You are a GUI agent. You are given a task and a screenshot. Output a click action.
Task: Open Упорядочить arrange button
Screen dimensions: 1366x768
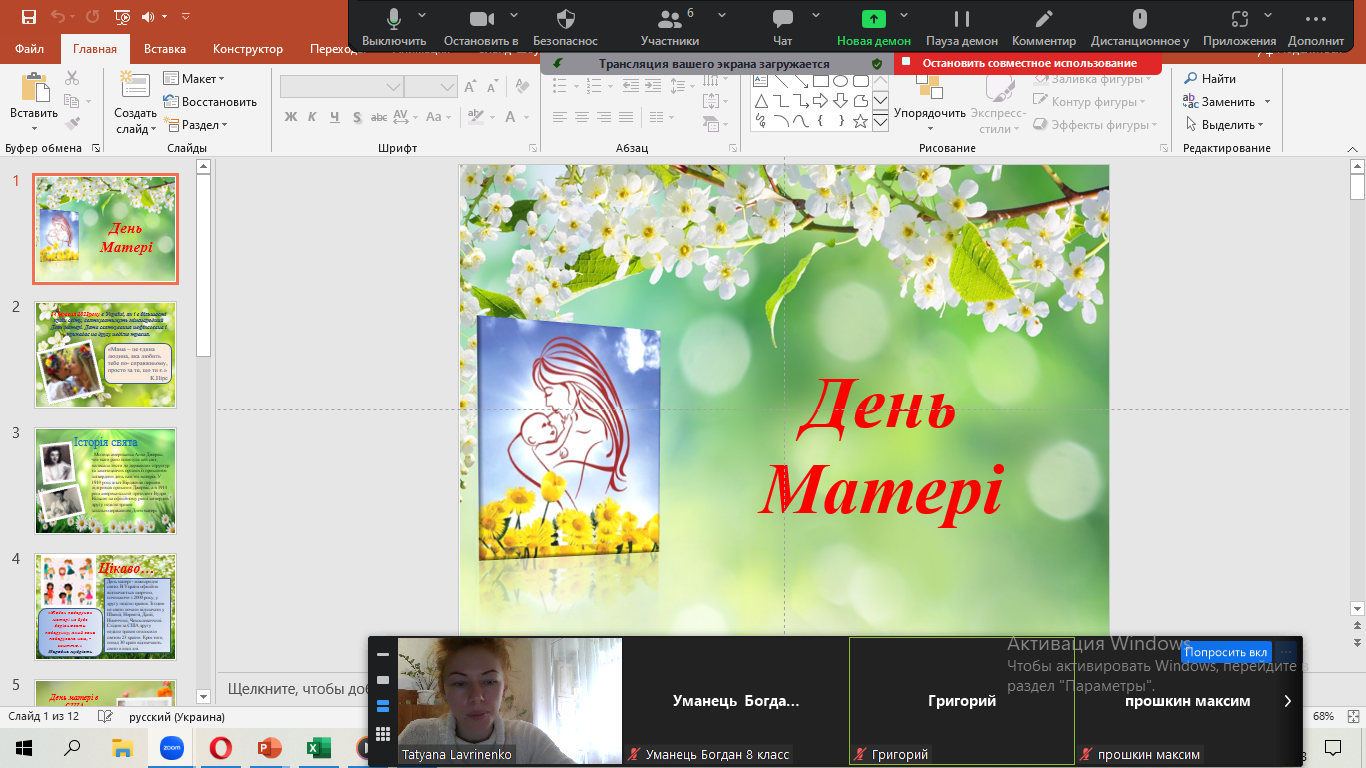coord(930,102)
